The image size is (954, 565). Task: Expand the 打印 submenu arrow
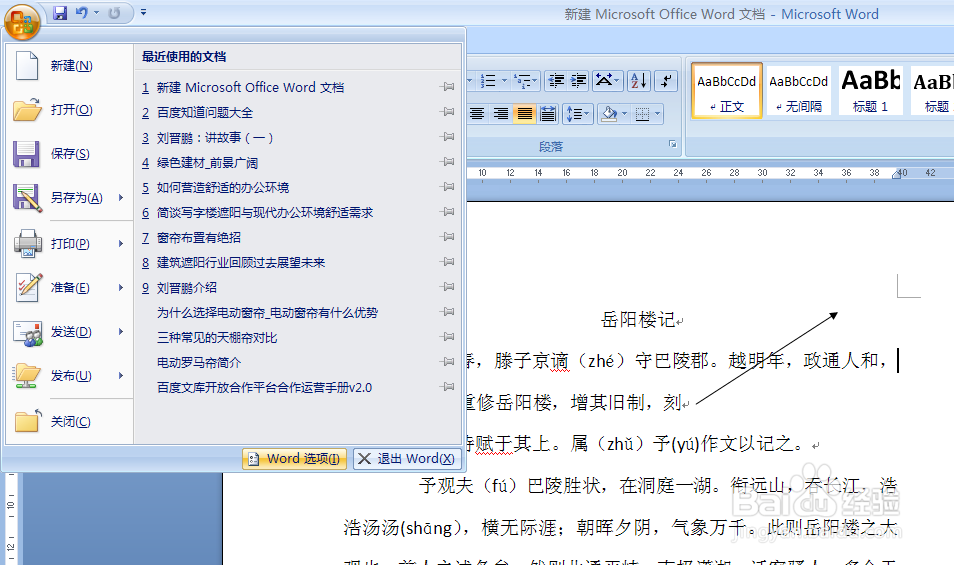pyautogui.click(x=121, y=243)
